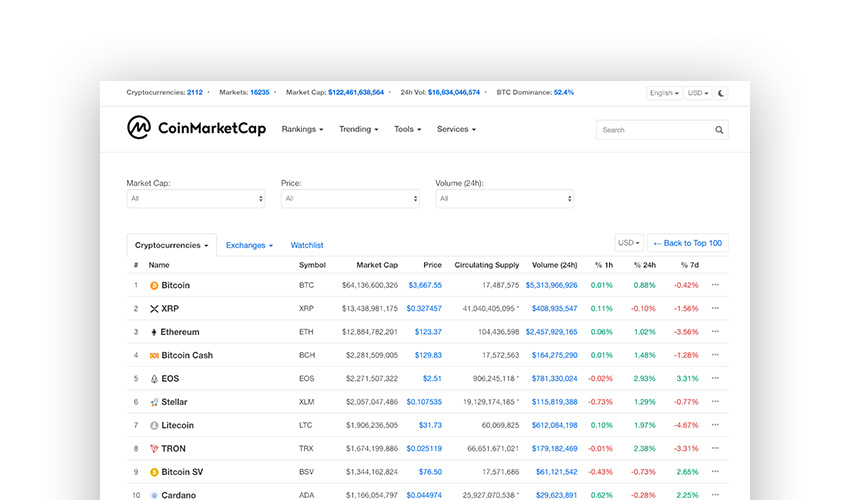Viewport: 850px width, 500px height.
Task: Click XRP price $0.327457
Action: (424, 308)
